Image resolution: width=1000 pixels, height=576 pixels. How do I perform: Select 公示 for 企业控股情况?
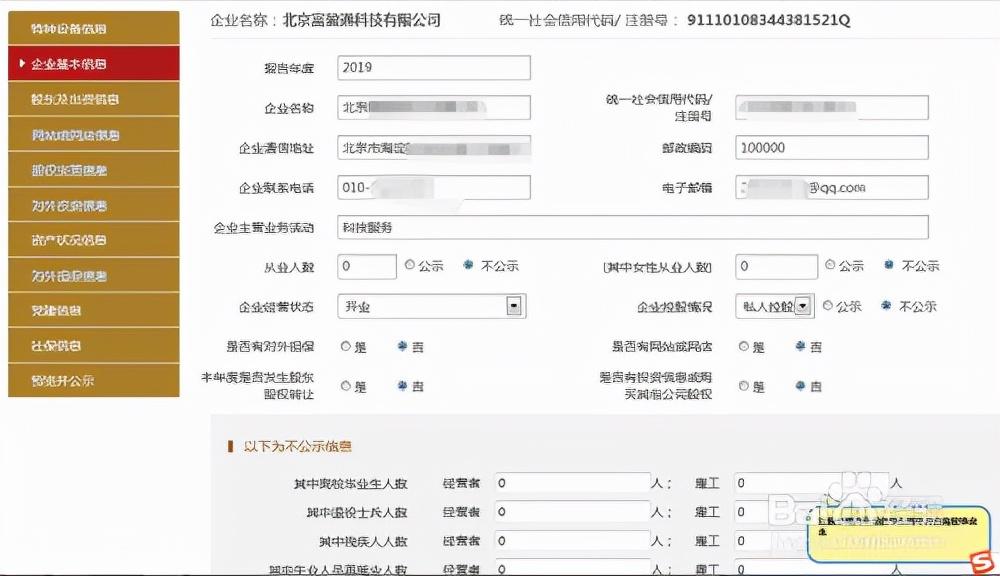tap(828, 306)
